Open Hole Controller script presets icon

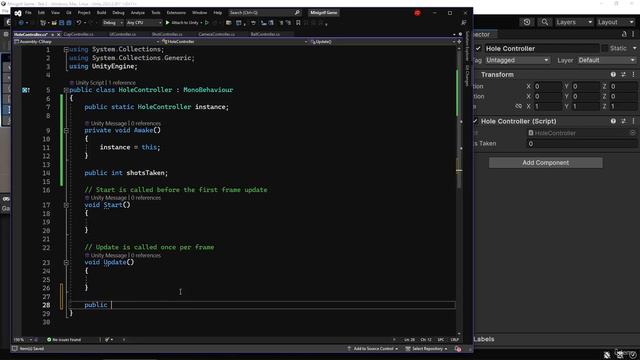(623, 121)
